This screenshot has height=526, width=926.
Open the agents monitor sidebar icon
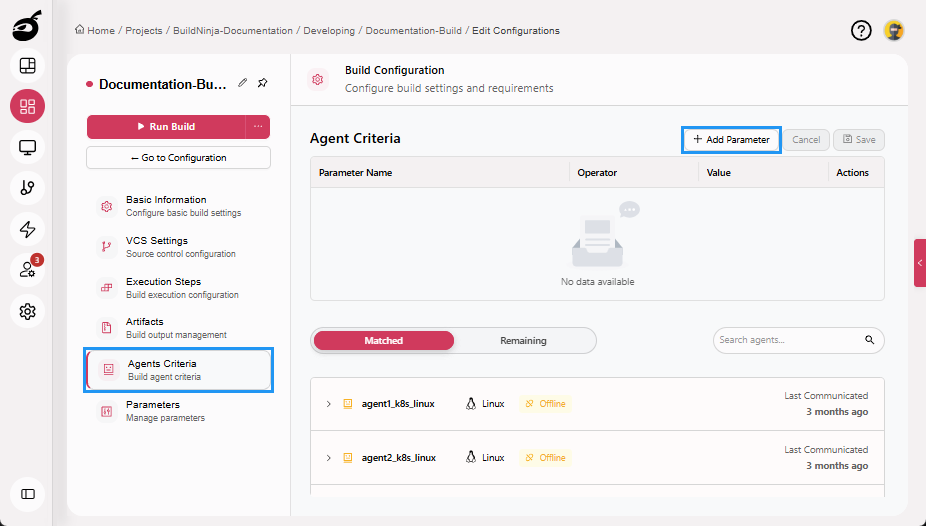point(27,147)
